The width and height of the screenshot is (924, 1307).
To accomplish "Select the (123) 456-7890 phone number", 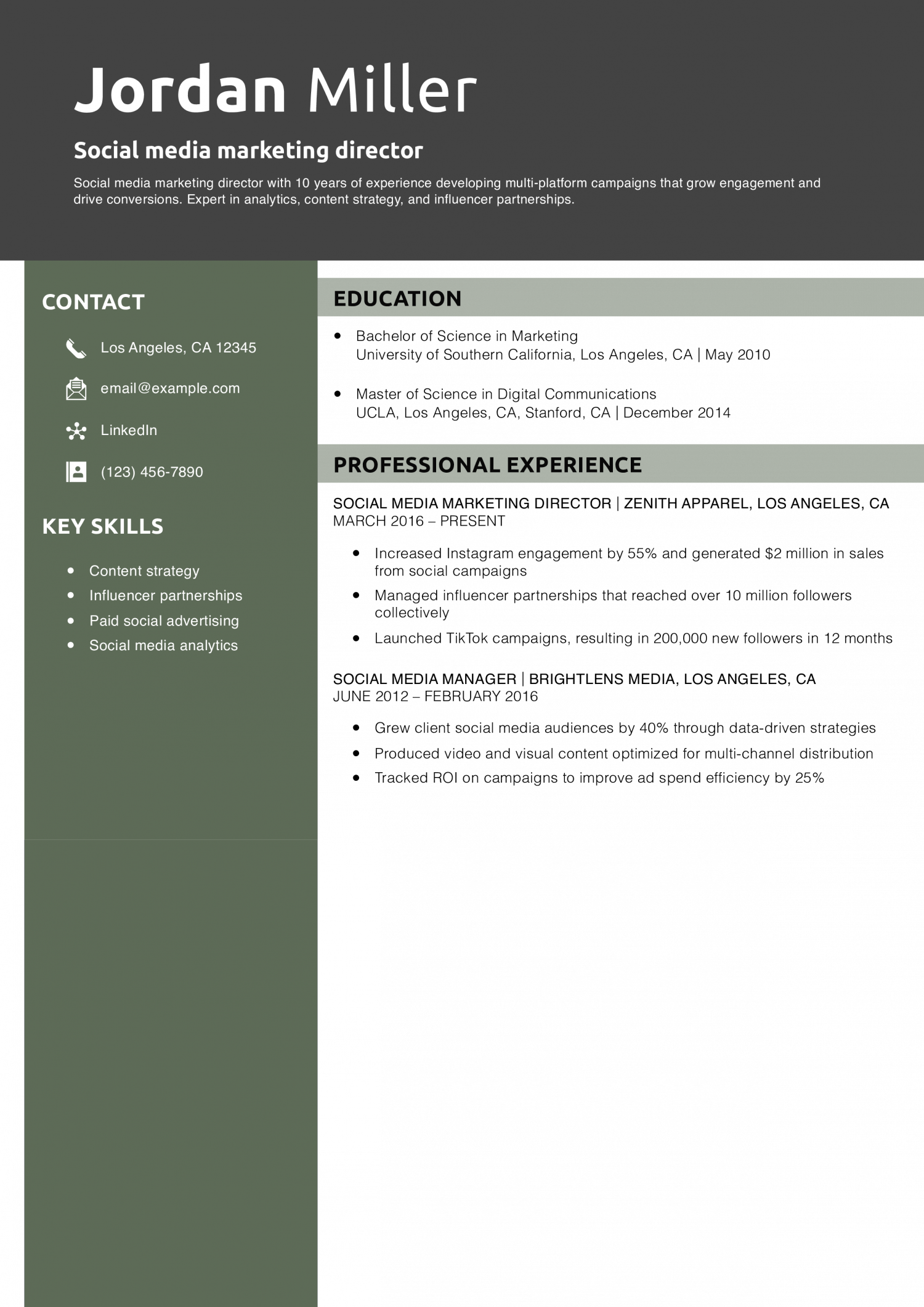I will pos(152,472).
